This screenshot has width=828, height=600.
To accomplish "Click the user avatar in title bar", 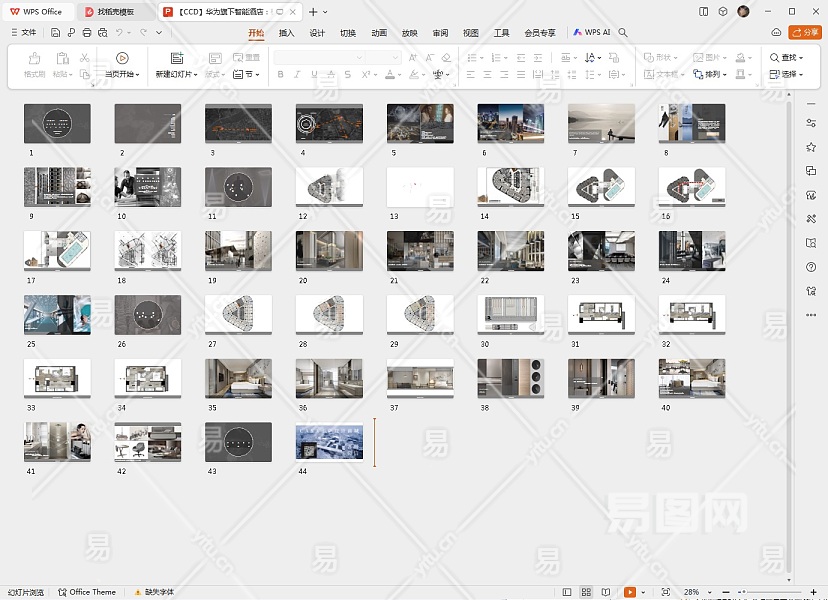I will pyautogui.click(x=743, y=11).
